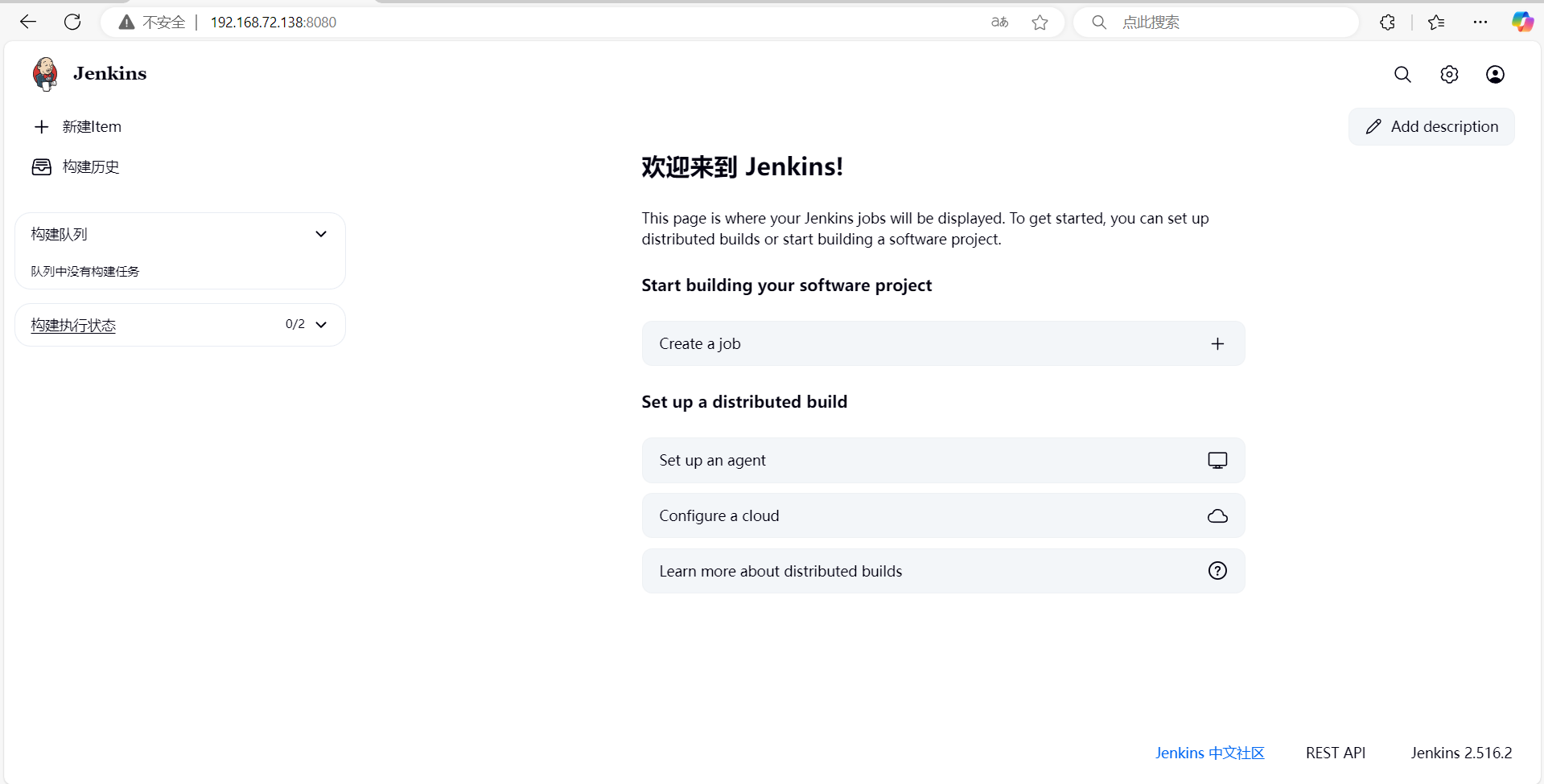Viewport: 1544px width, 784px height.
Task: Click the 构建历史 inbox icon
Action: click(41, 167)
